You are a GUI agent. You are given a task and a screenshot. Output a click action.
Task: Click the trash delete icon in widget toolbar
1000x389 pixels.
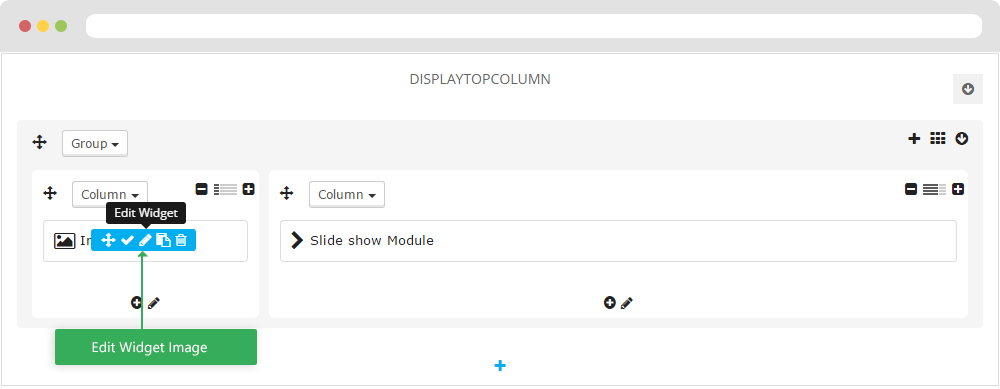[181, 240]
